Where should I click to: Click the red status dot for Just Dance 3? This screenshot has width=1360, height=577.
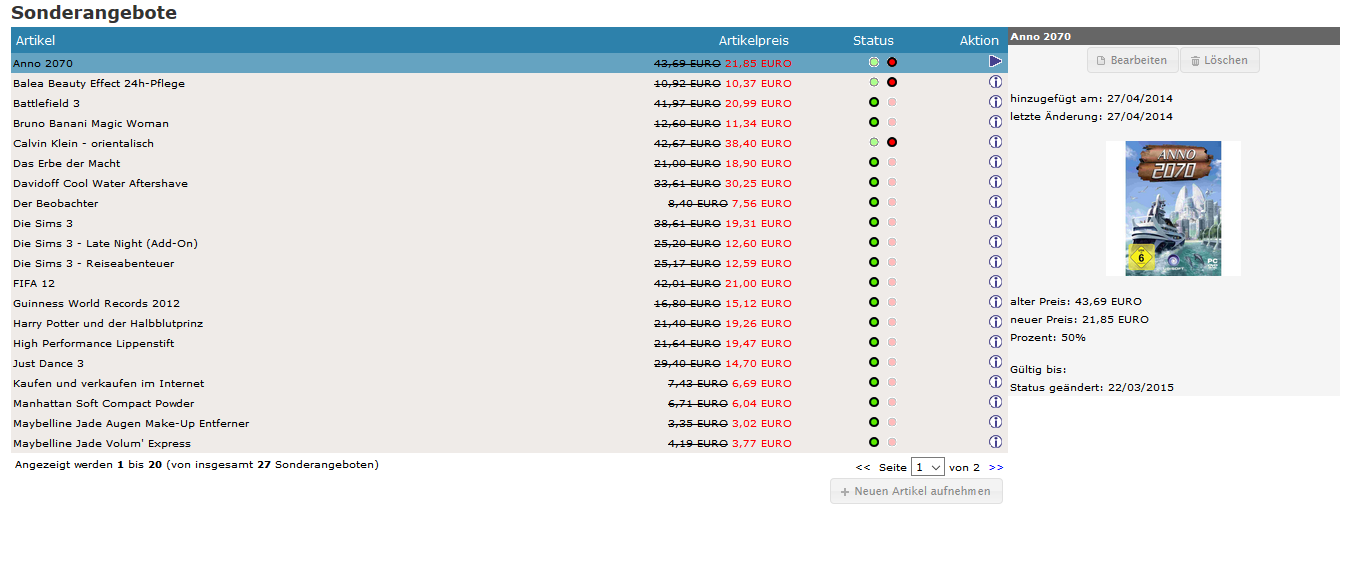pos(892,362)
